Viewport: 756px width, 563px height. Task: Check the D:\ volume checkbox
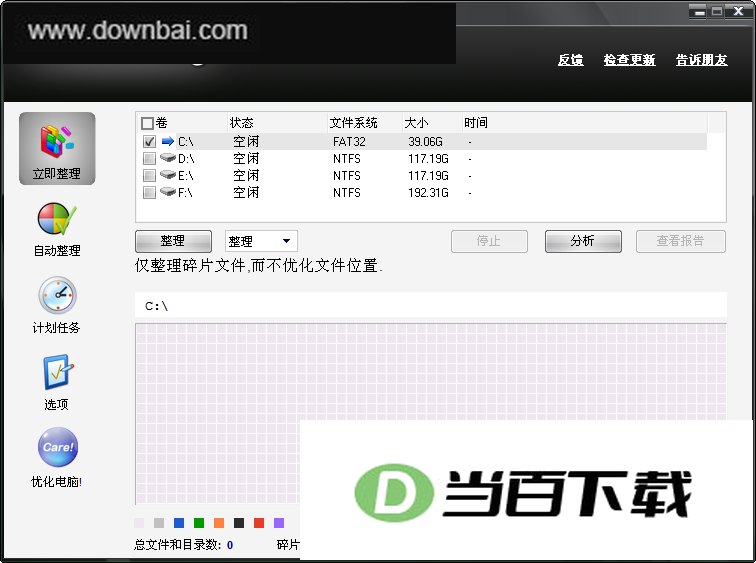click(x=149, y=159)
